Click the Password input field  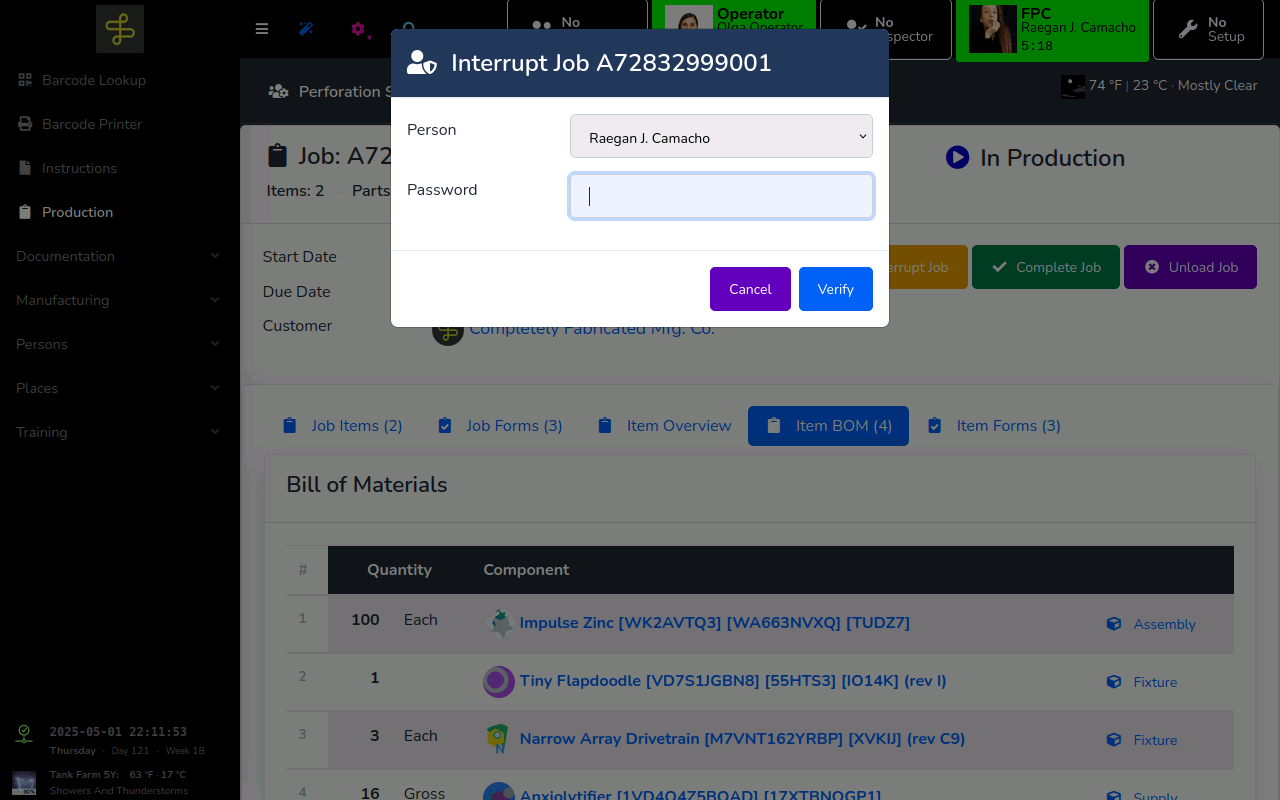pyautogui.click(x=721, y=196)
